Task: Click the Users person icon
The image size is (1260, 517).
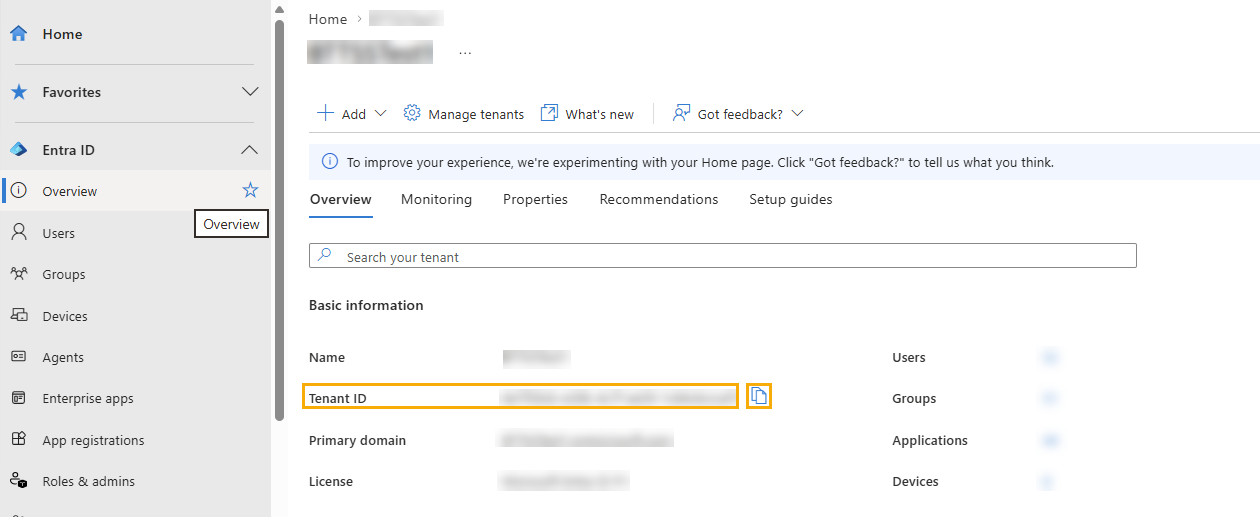Action: coord(19,233)
